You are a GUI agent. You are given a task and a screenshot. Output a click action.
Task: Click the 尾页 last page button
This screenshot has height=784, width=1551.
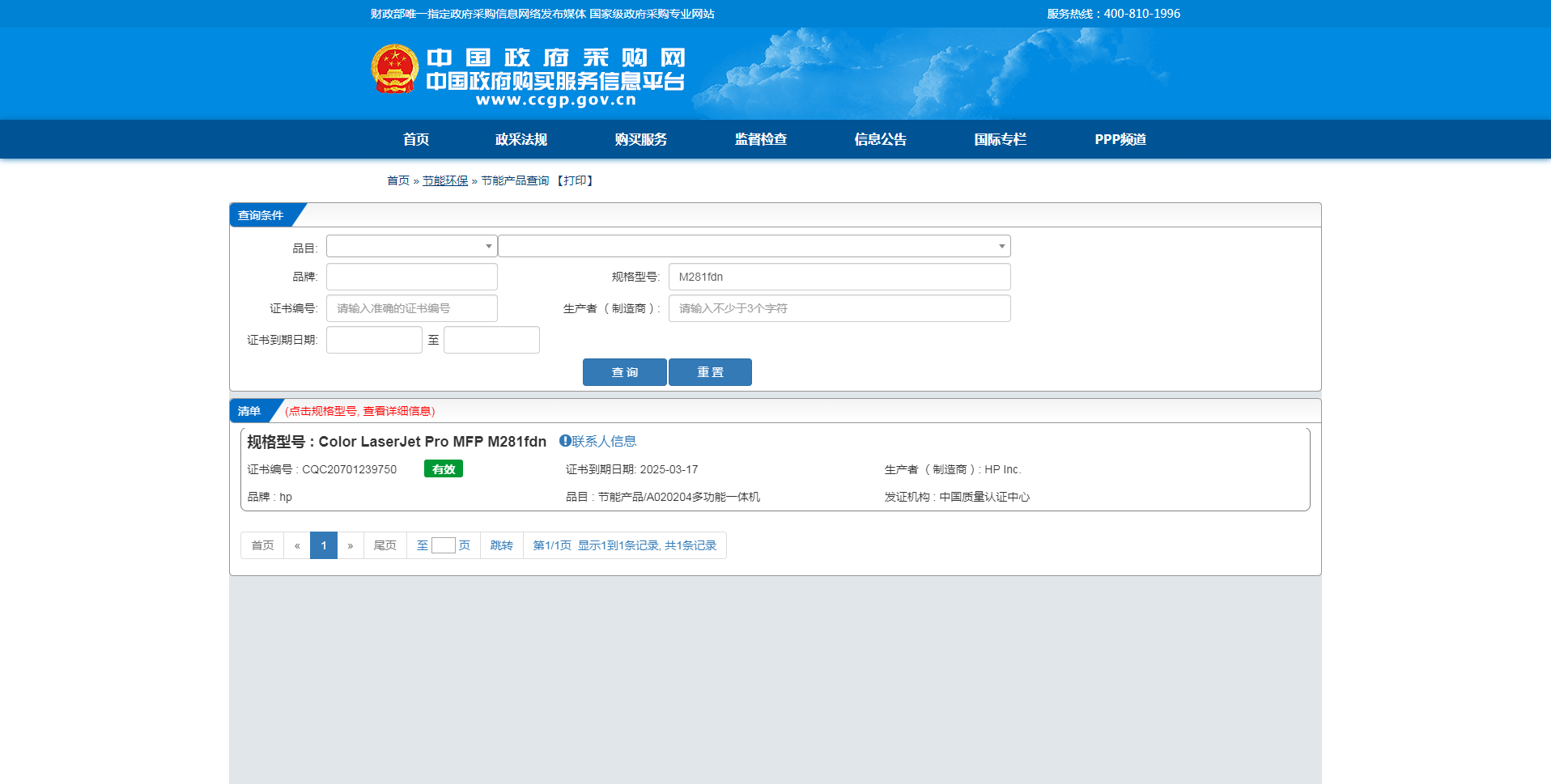(x=385, y=545)
